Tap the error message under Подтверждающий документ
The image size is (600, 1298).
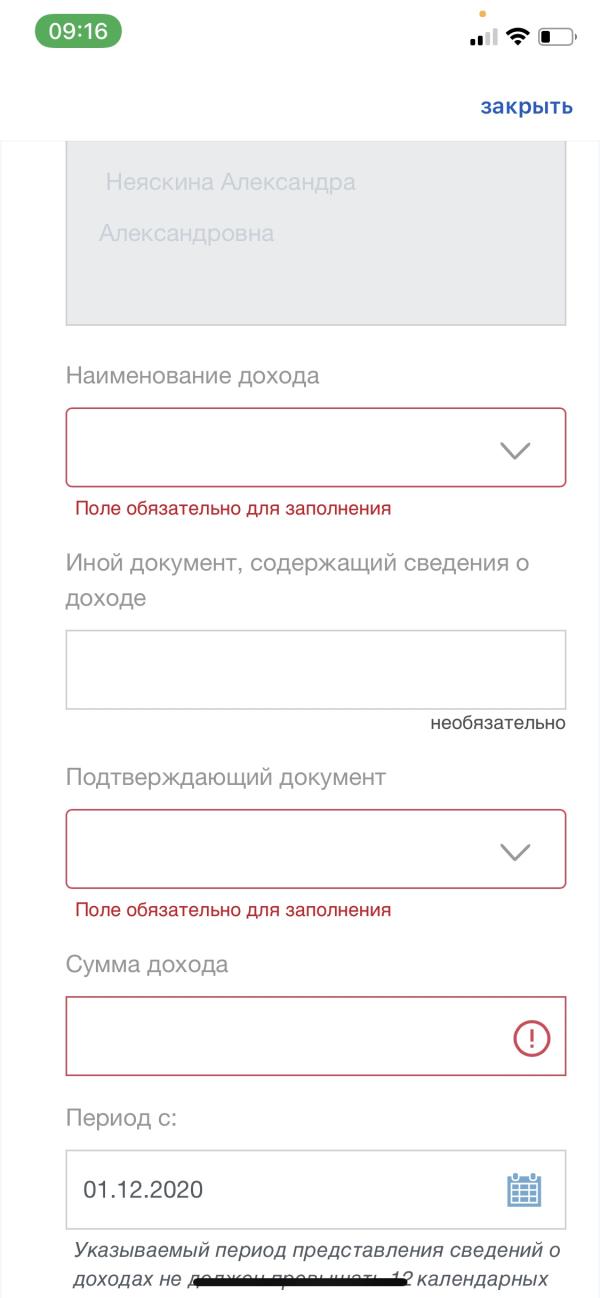click(232, 910)
